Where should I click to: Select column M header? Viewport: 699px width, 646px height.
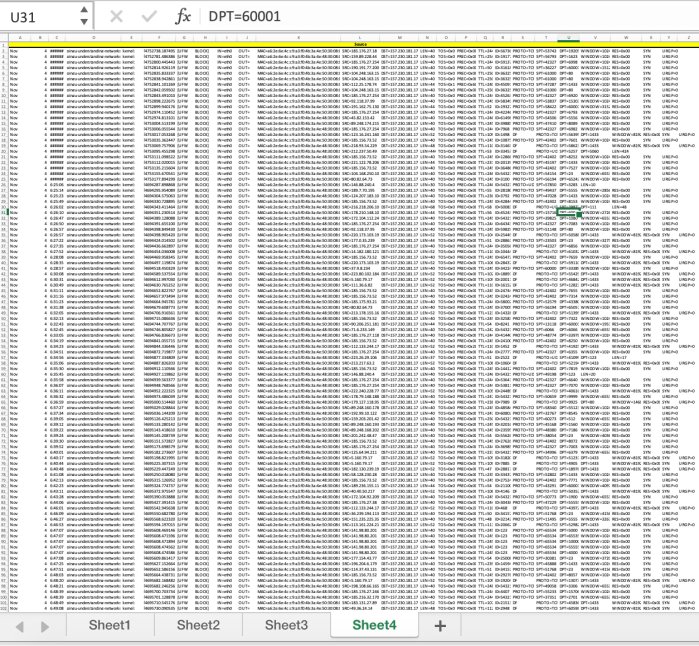coord(399,38)
